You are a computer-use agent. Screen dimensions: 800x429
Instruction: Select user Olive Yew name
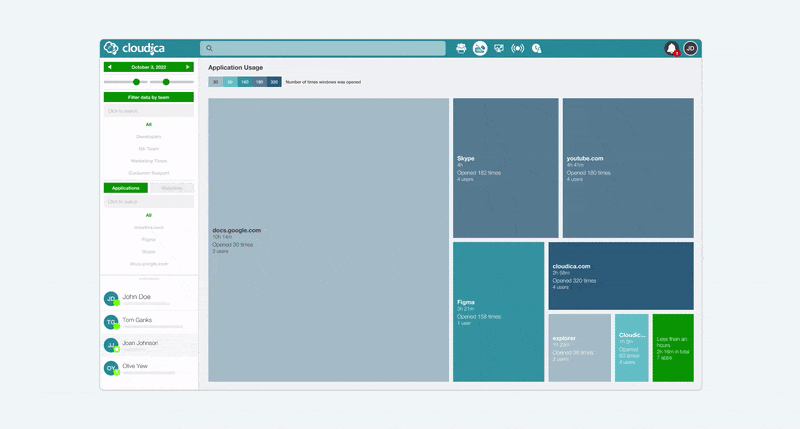point(135,366)
